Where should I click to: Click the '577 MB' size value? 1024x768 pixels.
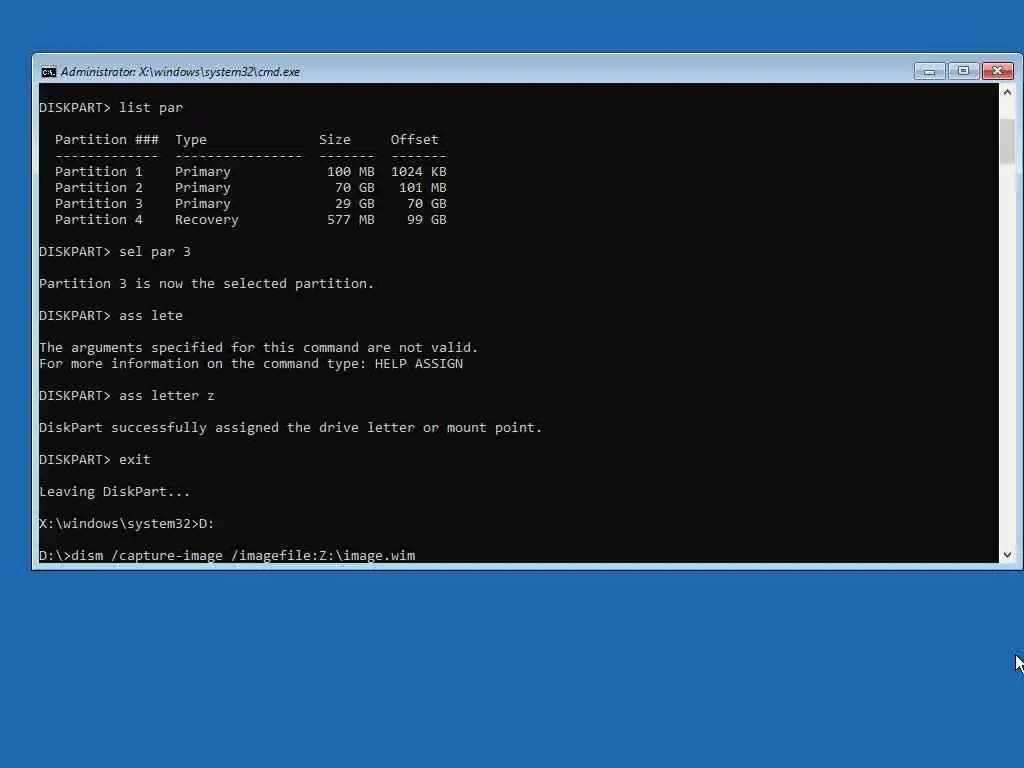[x=351, y=219]
